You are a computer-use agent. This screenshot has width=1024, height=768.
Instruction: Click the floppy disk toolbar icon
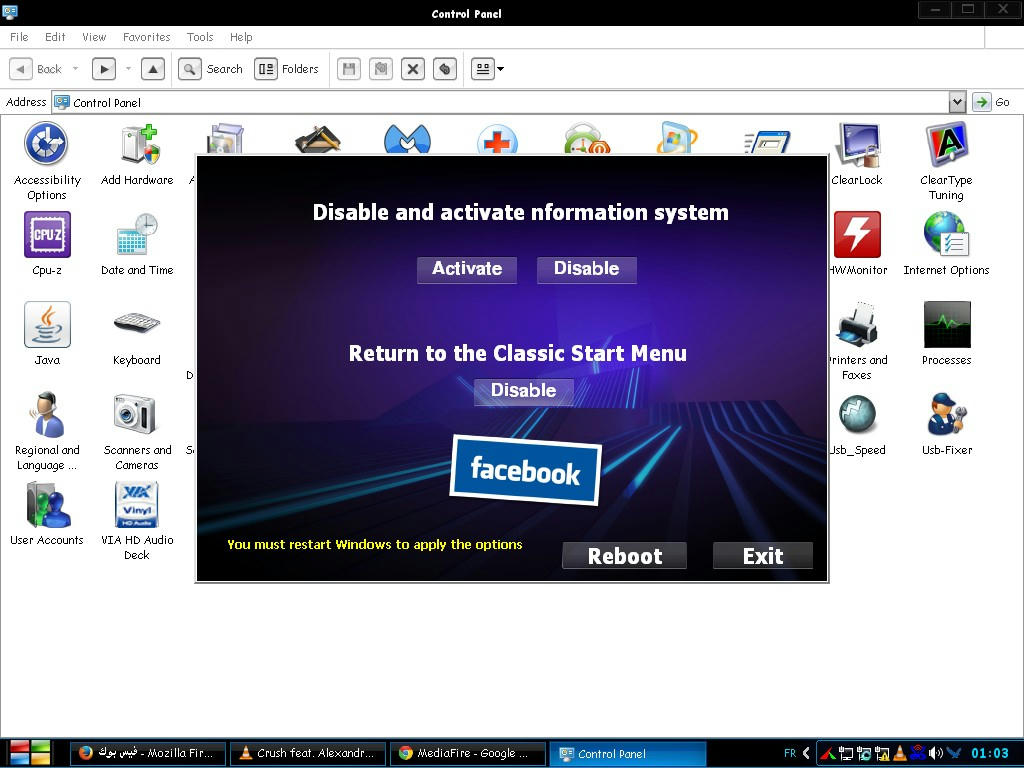click(349, 69)
